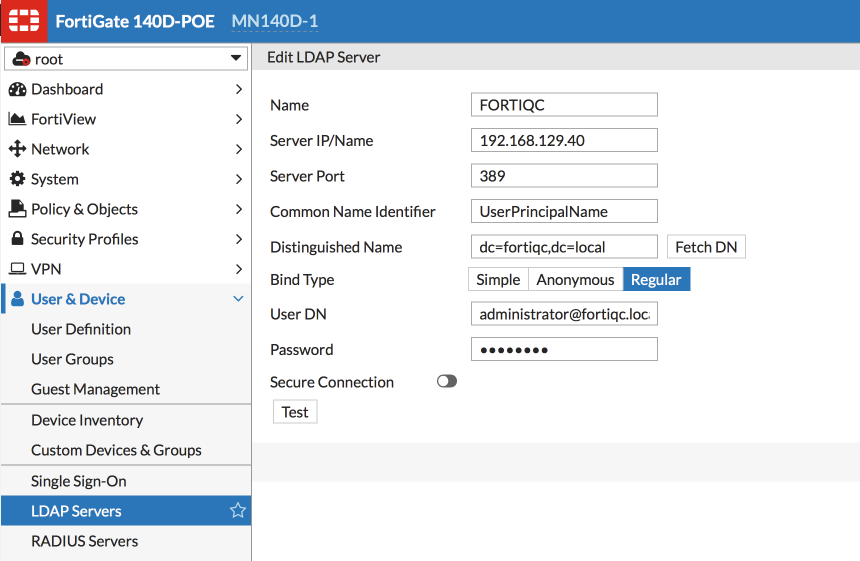Viewport: 860px width, 561px height.
Task: Click the Name input field
Action: tap(564, 105)
